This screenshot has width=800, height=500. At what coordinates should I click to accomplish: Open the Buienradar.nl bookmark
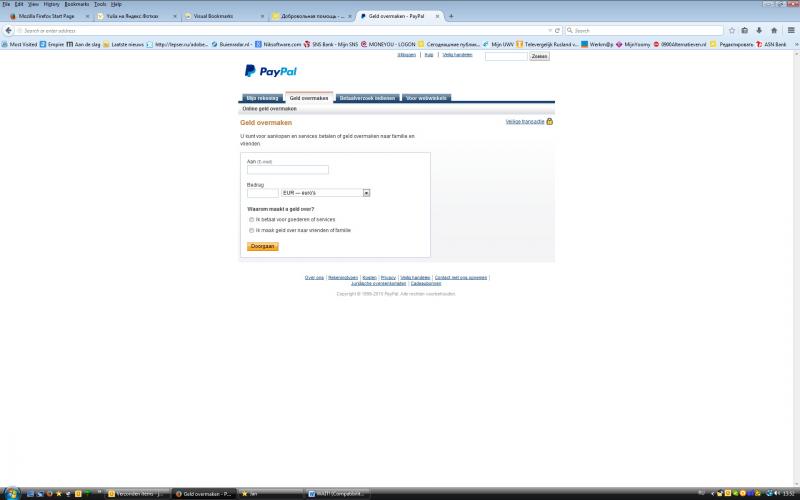coord(232,44)
